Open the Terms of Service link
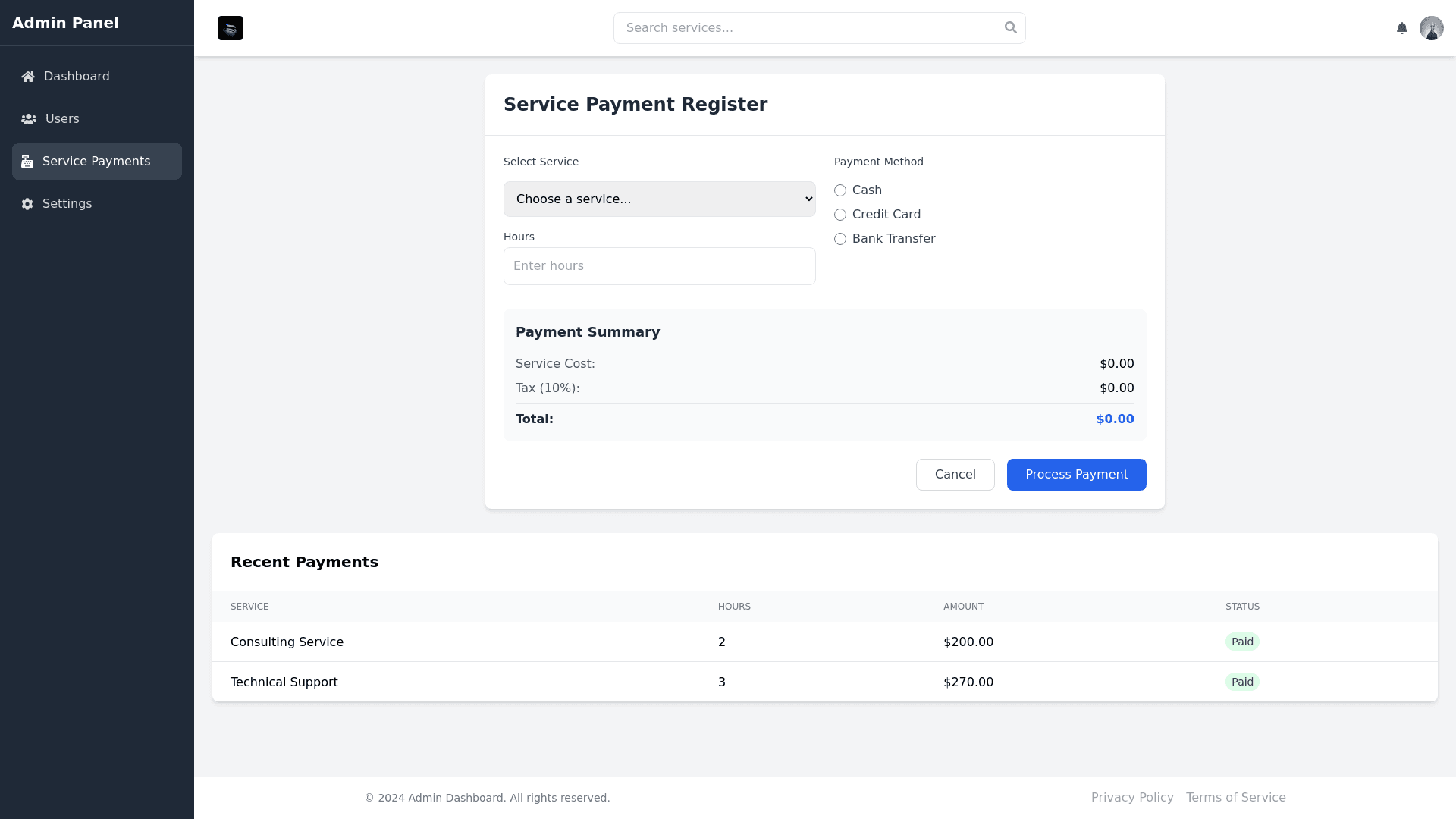 [1235, 797]
